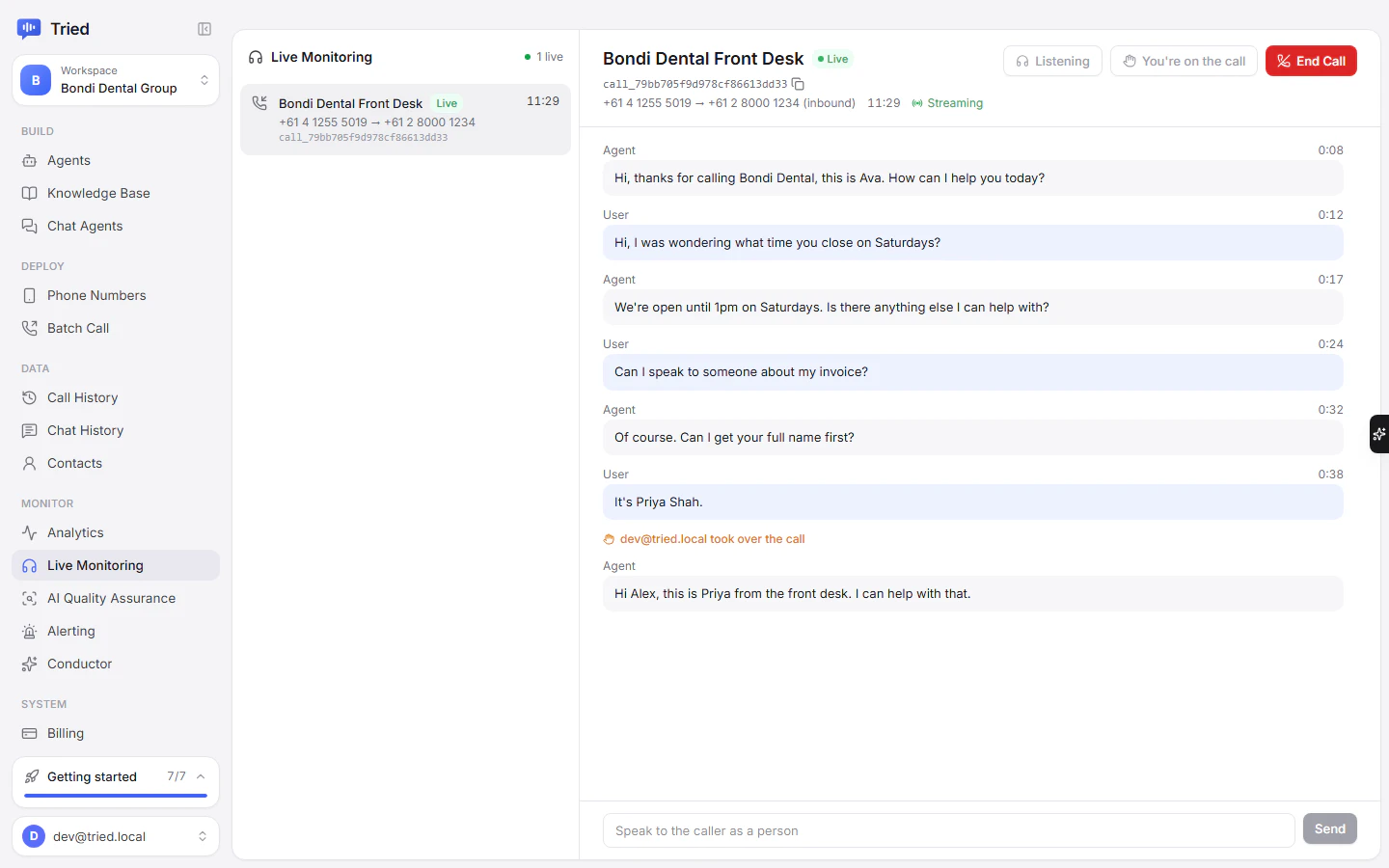
Task: Go to Analytics
Action: (x=116, y=532)
